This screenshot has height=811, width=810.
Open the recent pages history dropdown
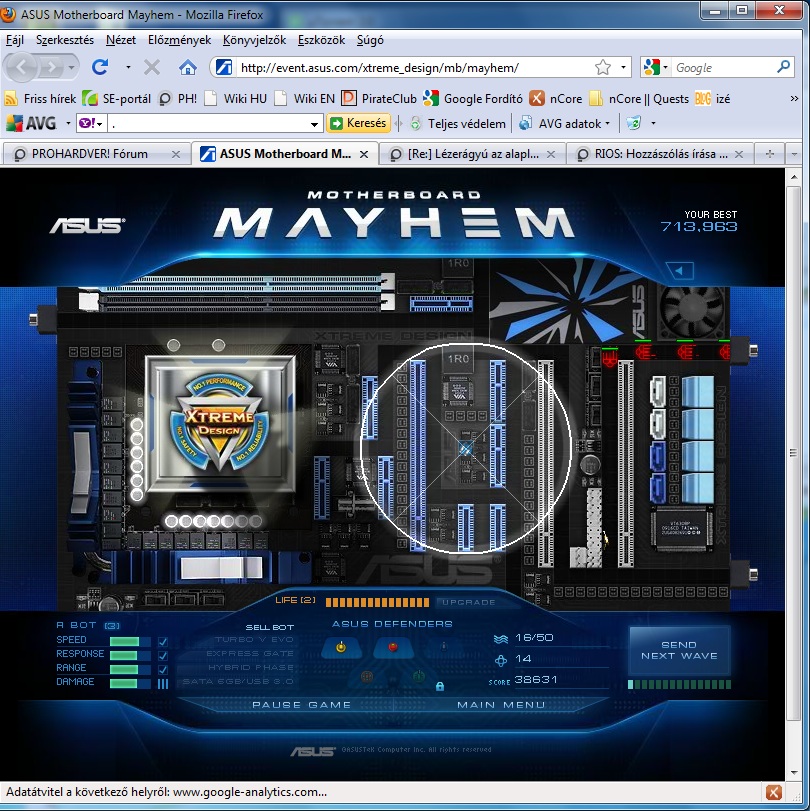click(71, 67)
